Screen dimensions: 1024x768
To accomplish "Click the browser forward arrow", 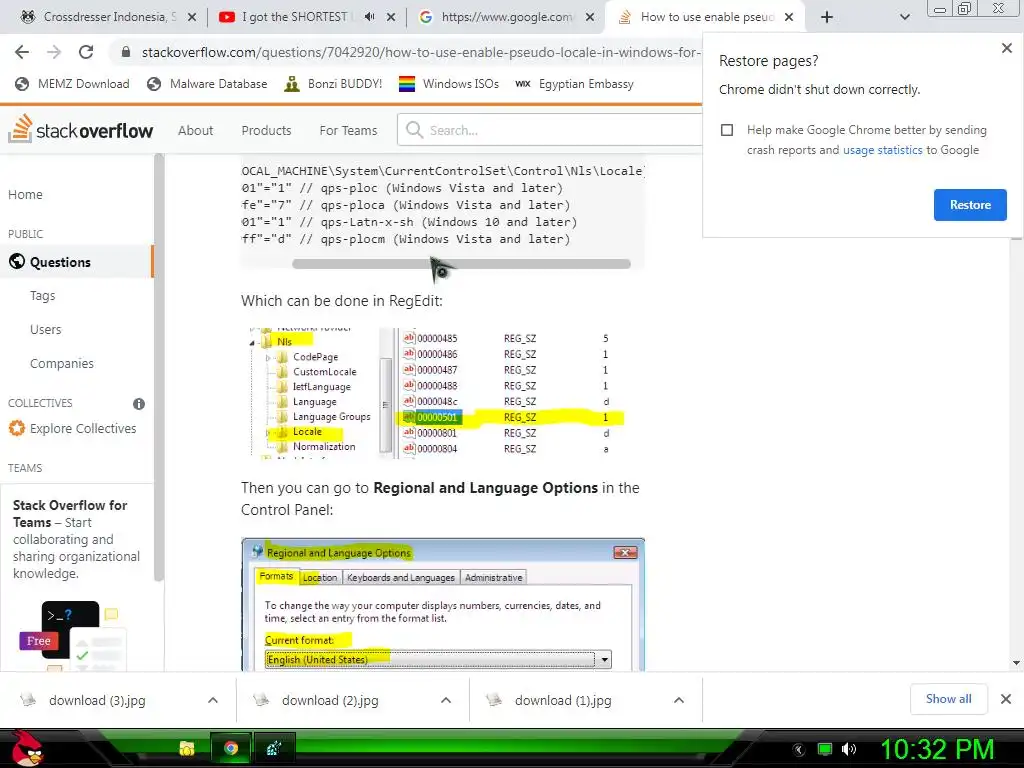I will tap(54, 52).
